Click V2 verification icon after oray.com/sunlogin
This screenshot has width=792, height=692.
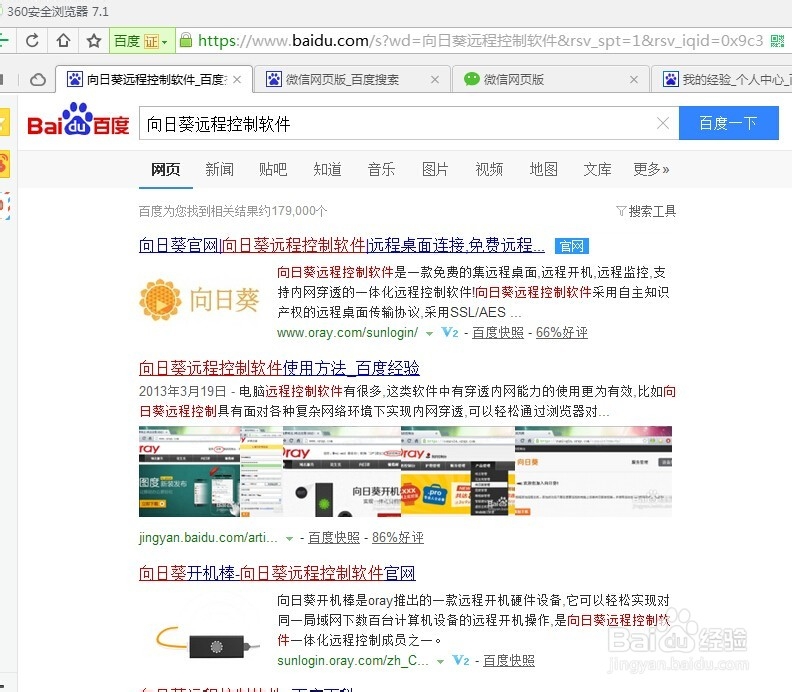pyautogui.click(x=450, y=332)
